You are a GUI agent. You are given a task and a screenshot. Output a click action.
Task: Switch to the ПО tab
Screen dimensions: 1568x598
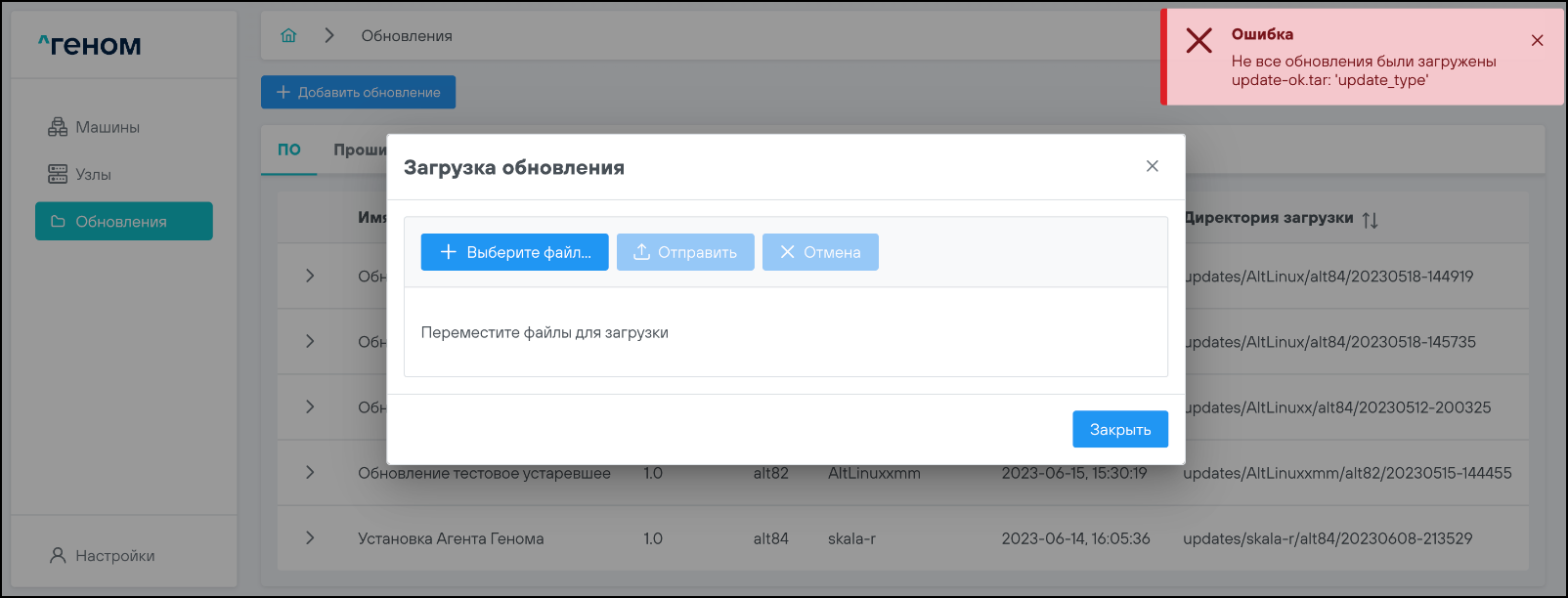(x=288, y=149)
